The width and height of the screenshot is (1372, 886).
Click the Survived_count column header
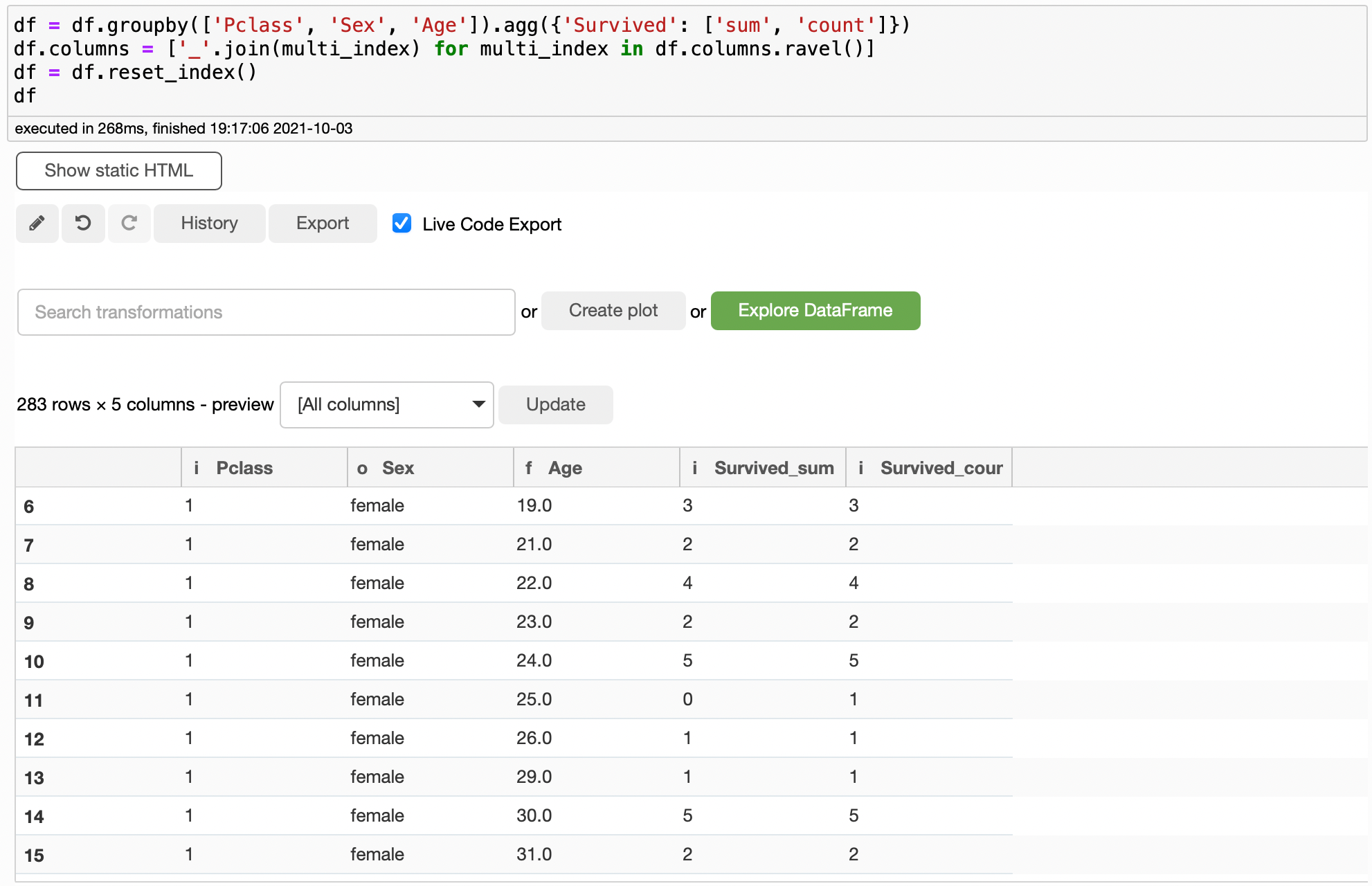(941, 468)
